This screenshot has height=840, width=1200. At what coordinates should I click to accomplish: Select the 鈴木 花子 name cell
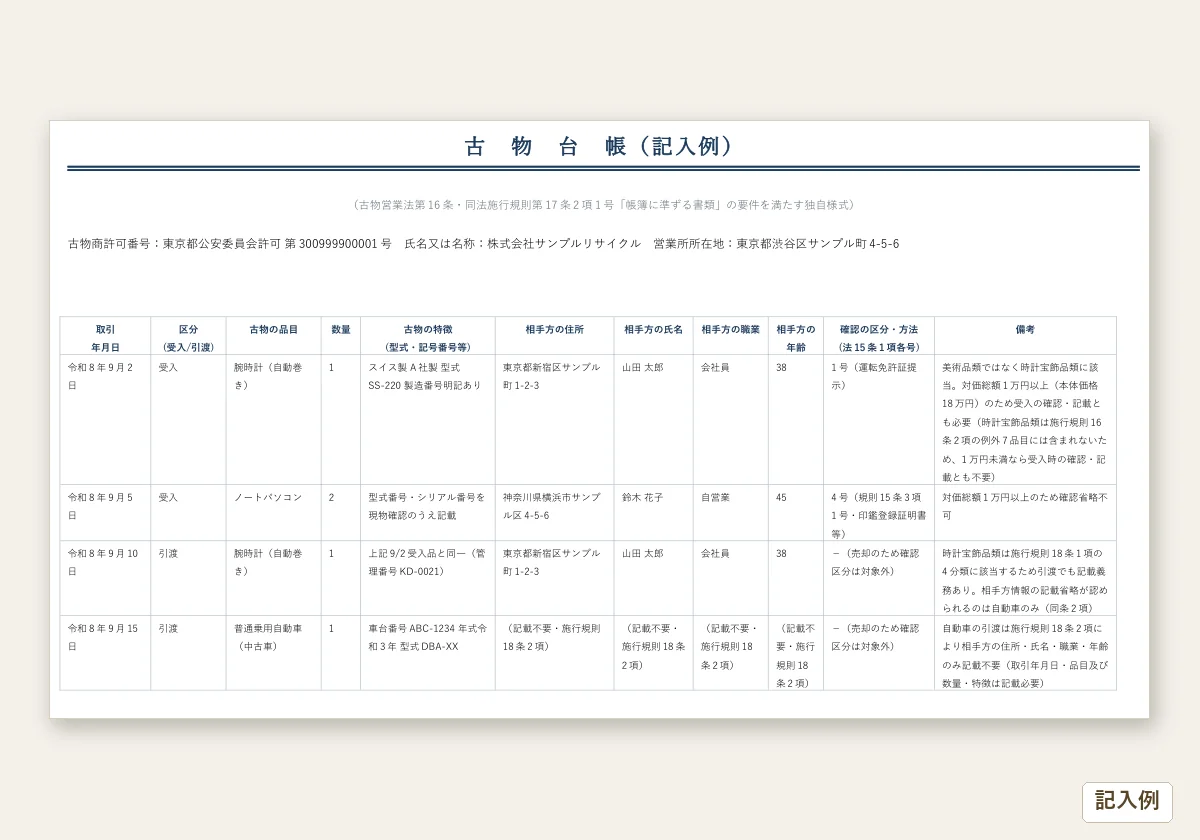[653, 513]
